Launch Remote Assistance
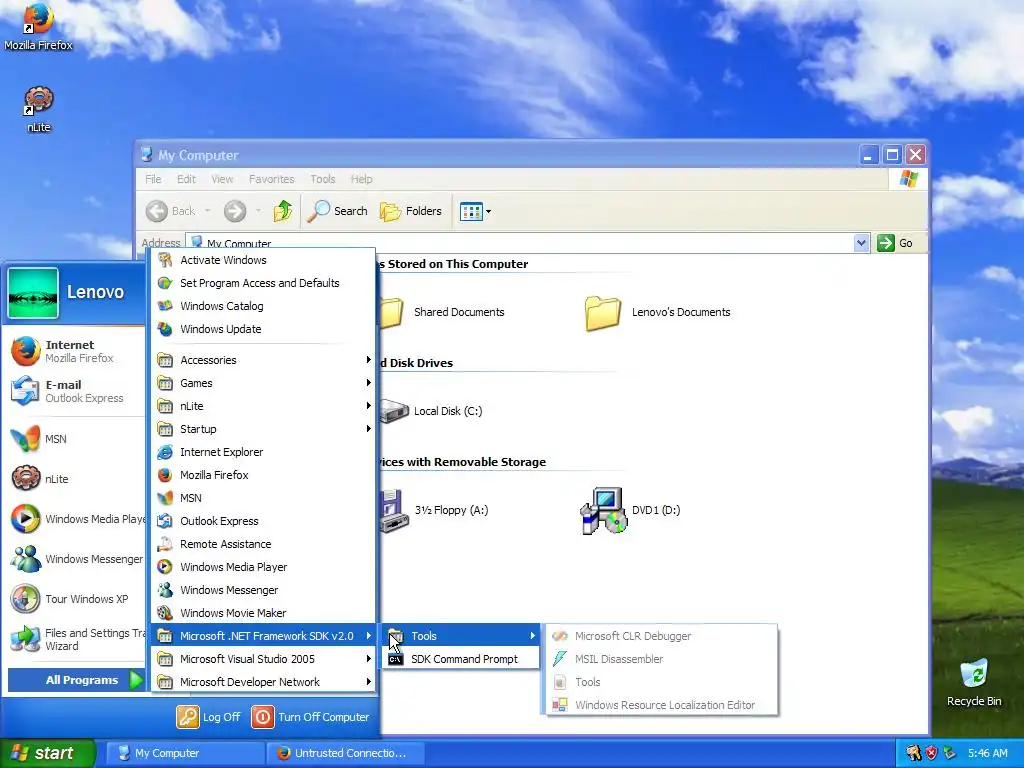 pos(263,544)
